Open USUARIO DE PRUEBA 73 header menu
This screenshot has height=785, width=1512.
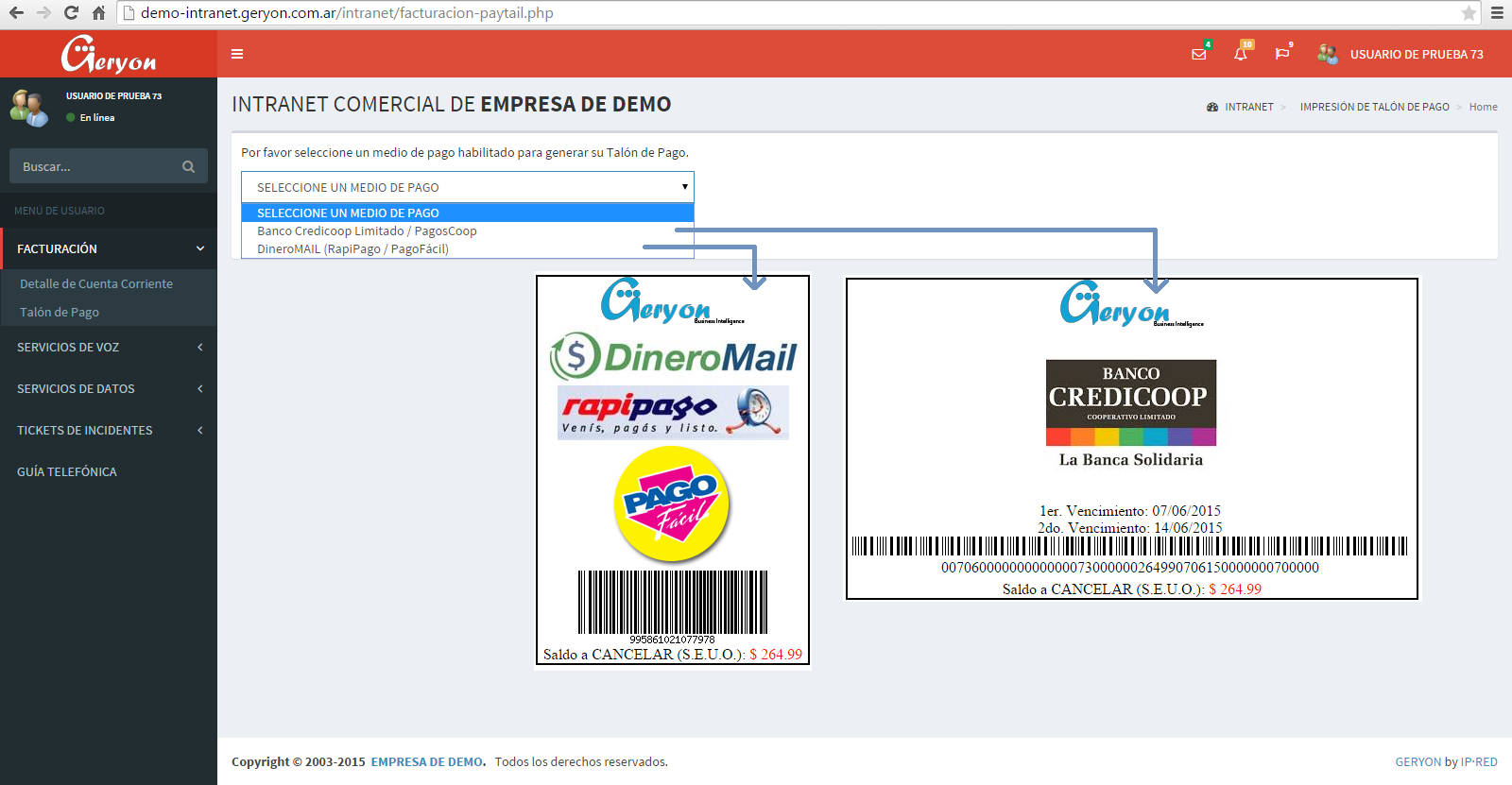pos(1417,54)
